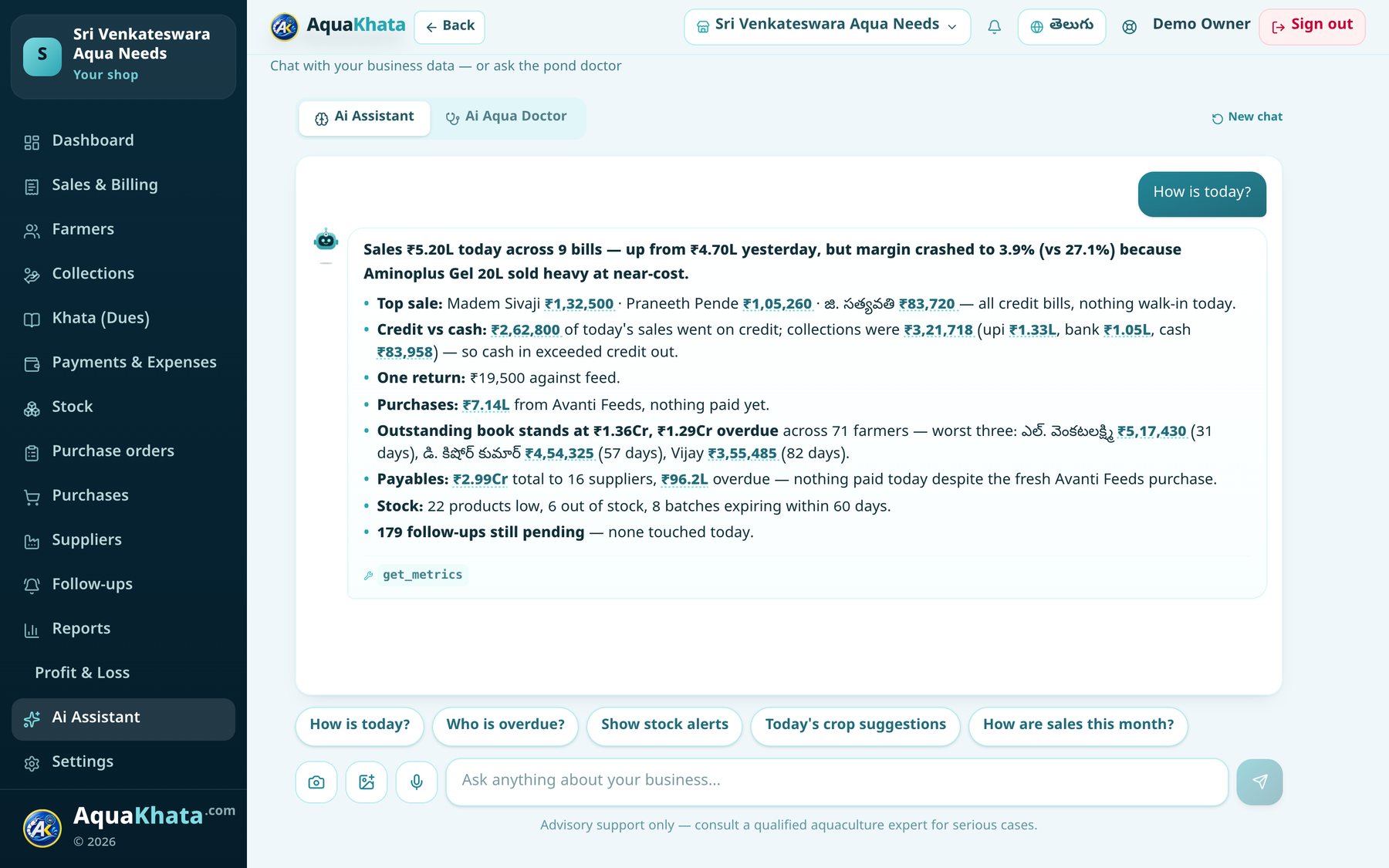
Task: Open Stock in sidebar
Action: coord(123,407)
